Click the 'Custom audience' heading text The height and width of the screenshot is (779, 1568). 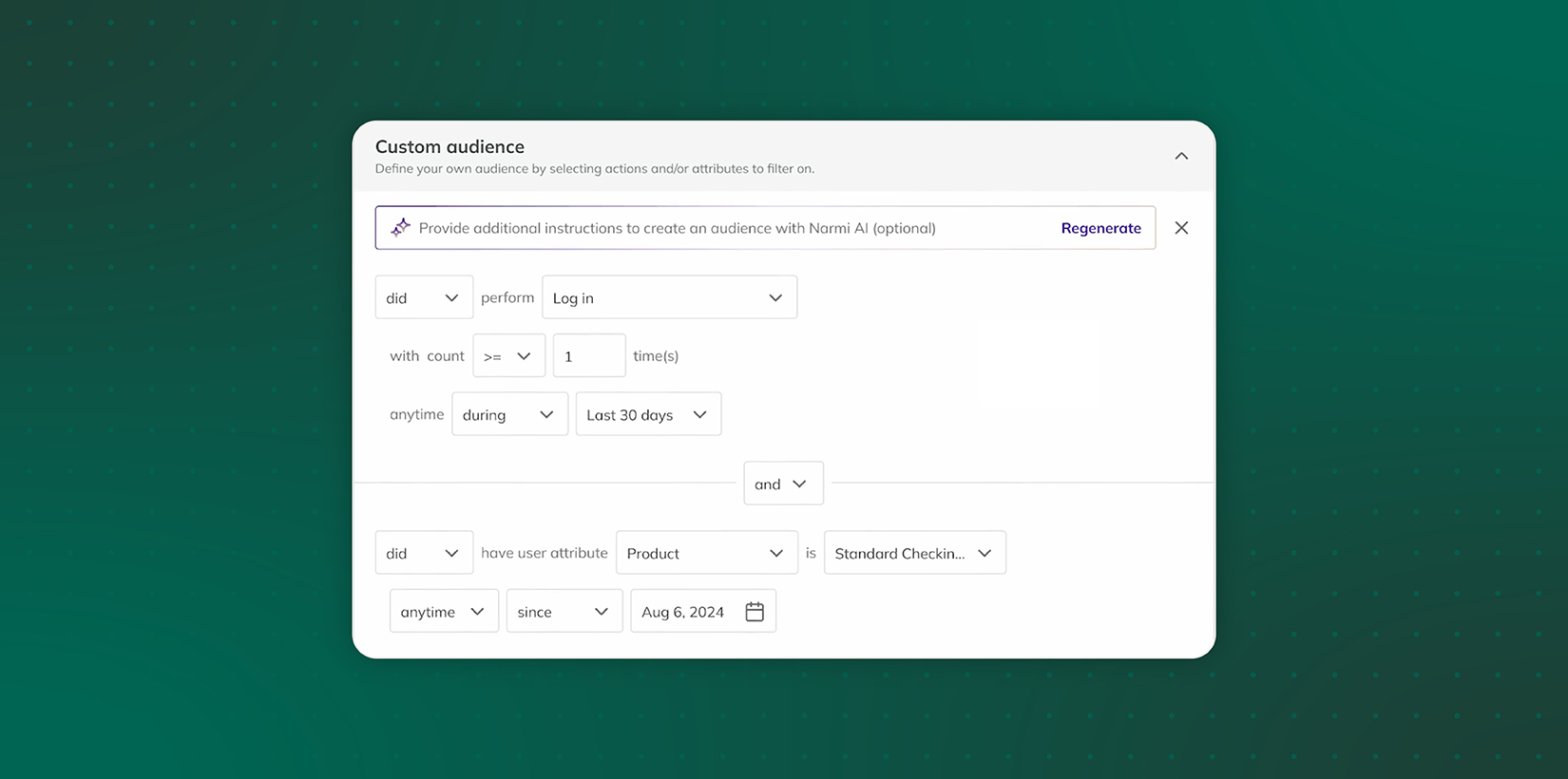click(x=449, y=146)
